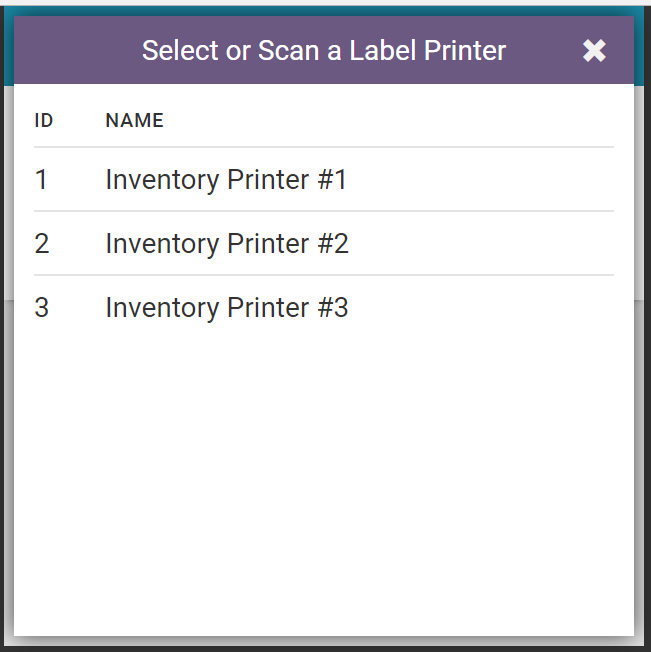This screenshot has height=652, width=651.
Task: Click ID cell 3 in the printer list
Action: pos(41,308)
